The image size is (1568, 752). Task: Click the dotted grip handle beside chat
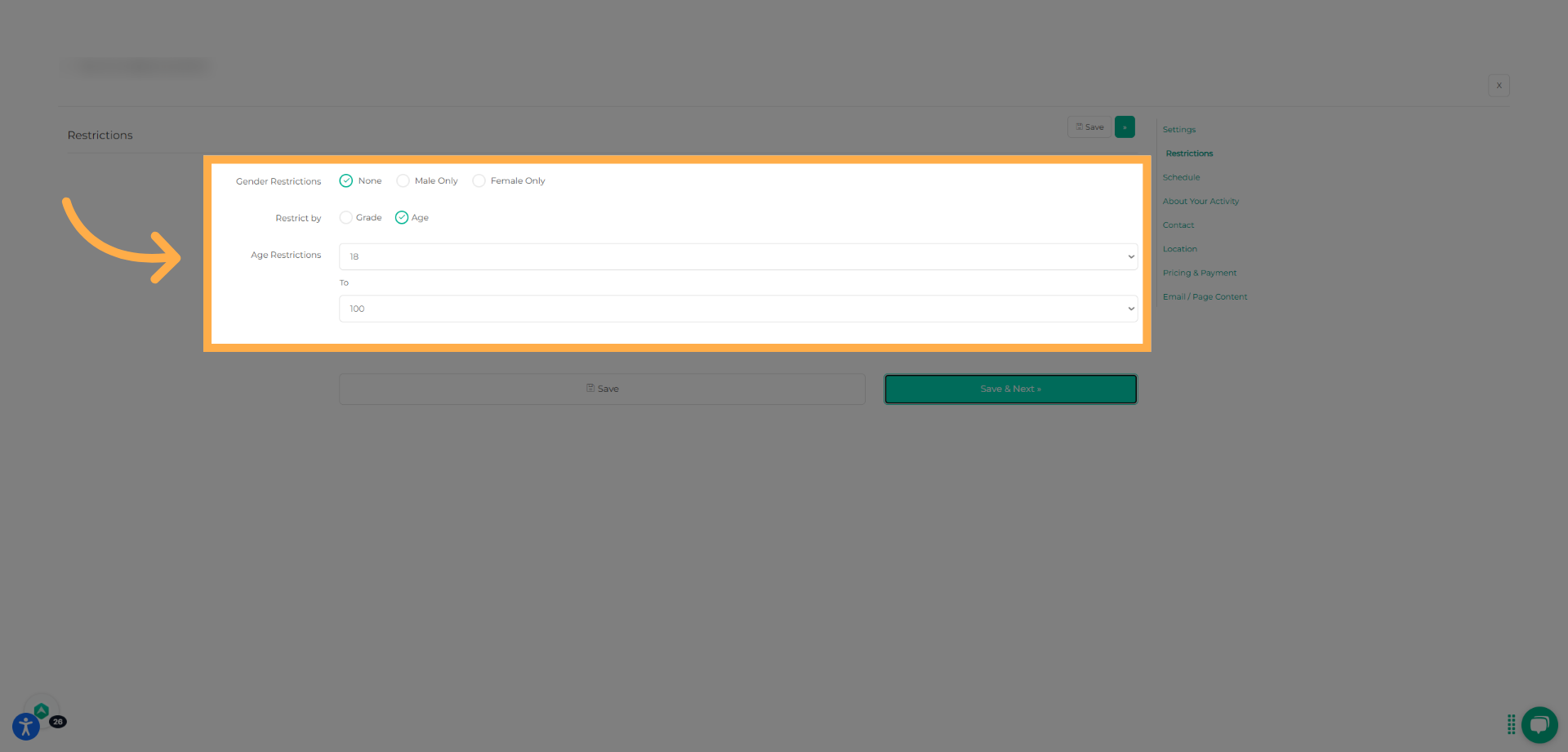1511,724
